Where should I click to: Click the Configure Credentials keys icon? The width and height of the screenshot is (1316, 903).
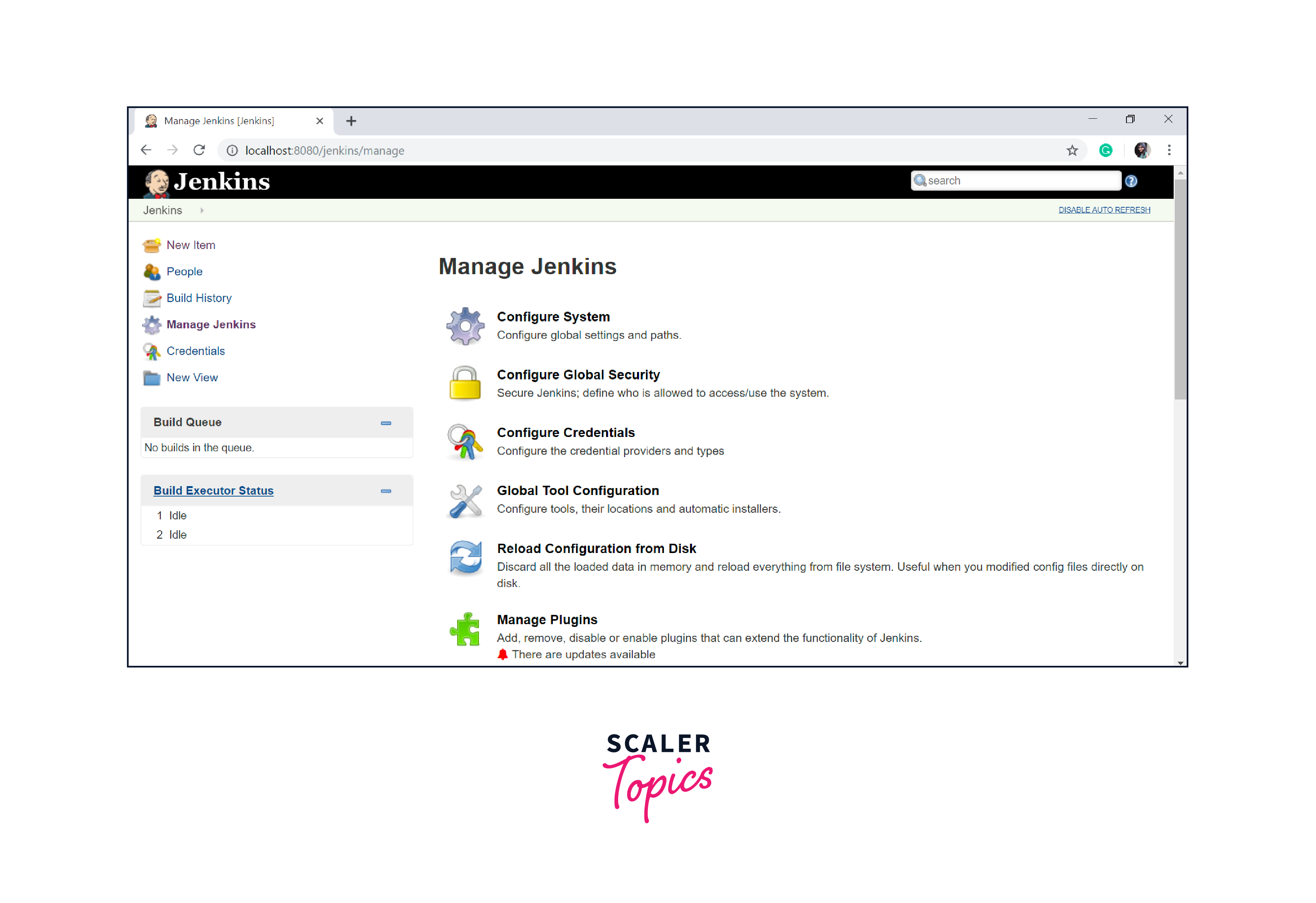[465, 442]
